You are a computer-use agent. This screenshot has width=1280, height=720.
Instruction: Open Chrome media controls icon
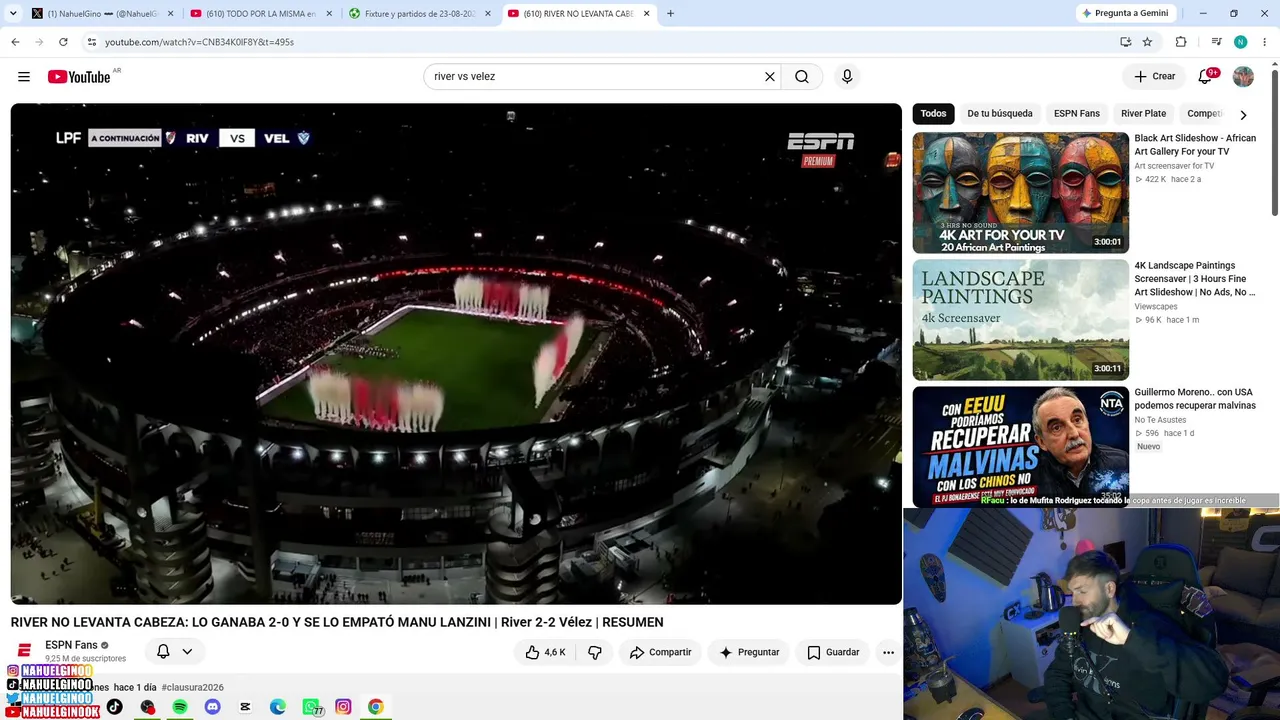point(1216,42)
